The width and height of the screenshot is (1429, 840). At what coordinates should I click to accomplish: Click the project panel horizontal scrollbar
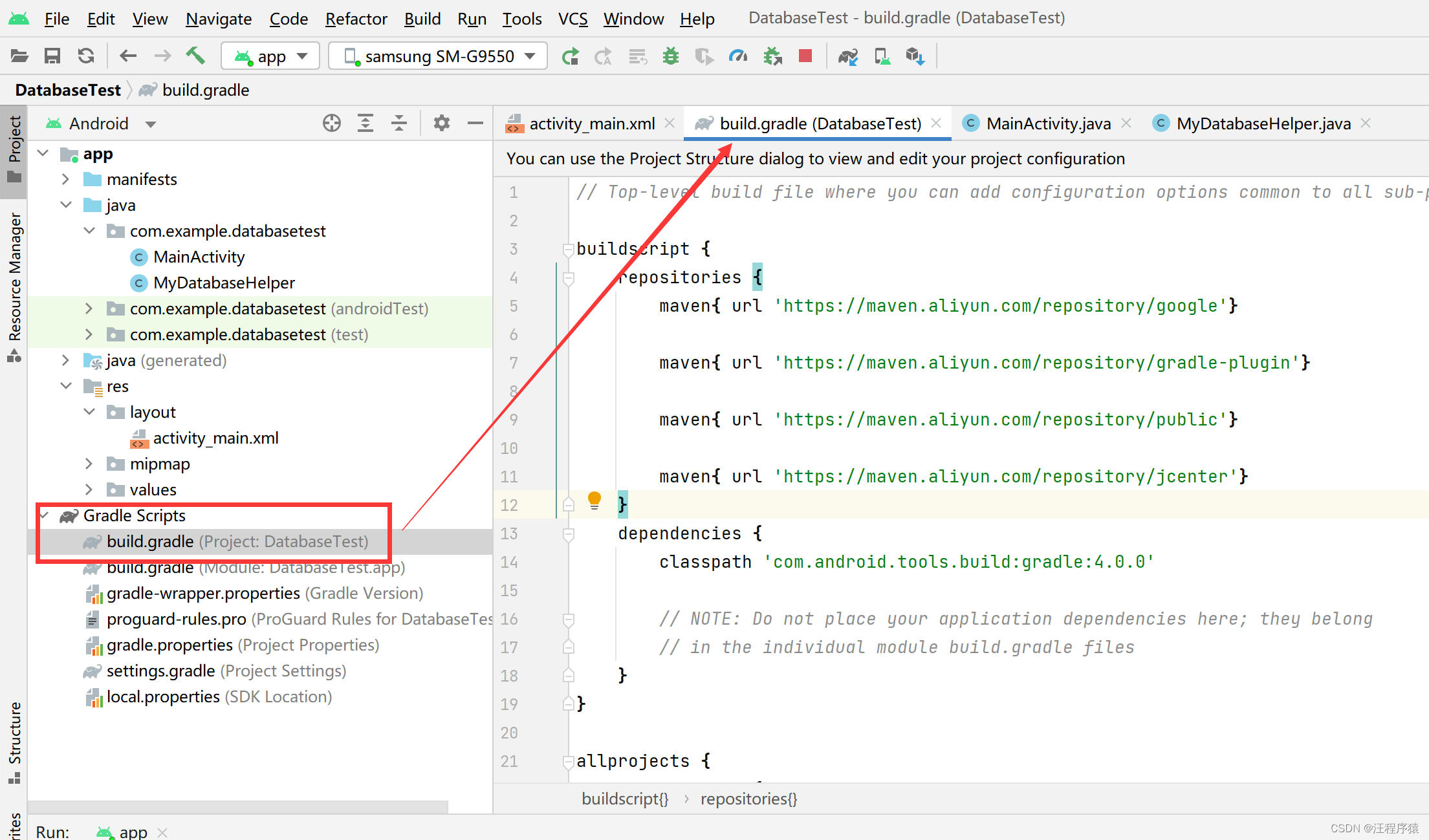coord(238,806)
